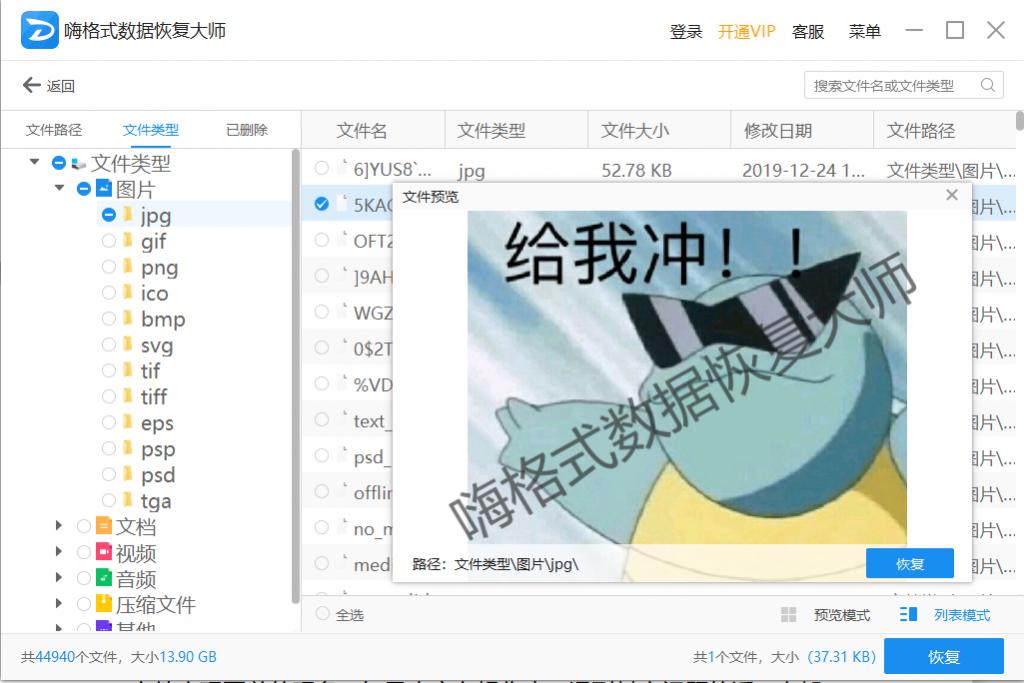Switch to the 文件类型 tab
Screen dimensions: 1024x683
(x=150, y=130)
